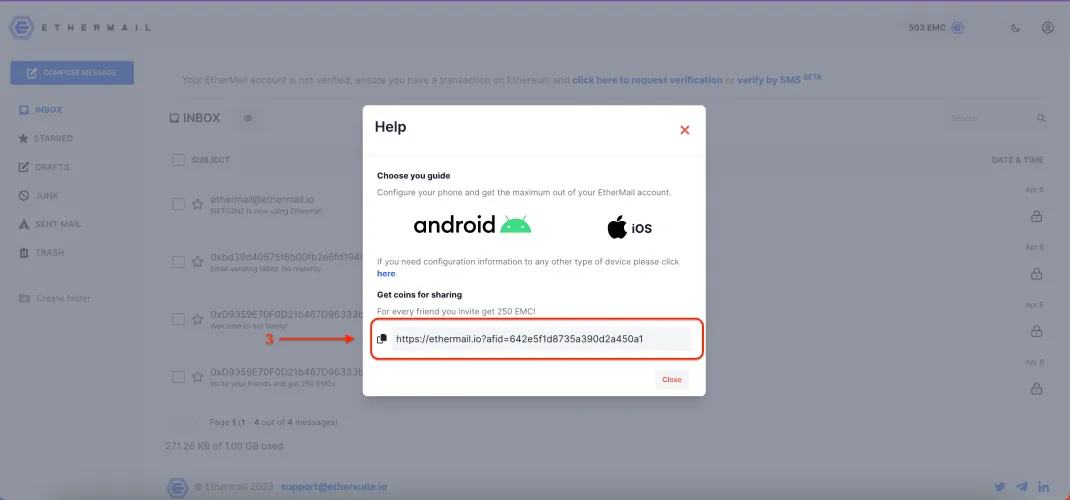Star the ethermail@ethermail.io message

click(x=197, y=204)
